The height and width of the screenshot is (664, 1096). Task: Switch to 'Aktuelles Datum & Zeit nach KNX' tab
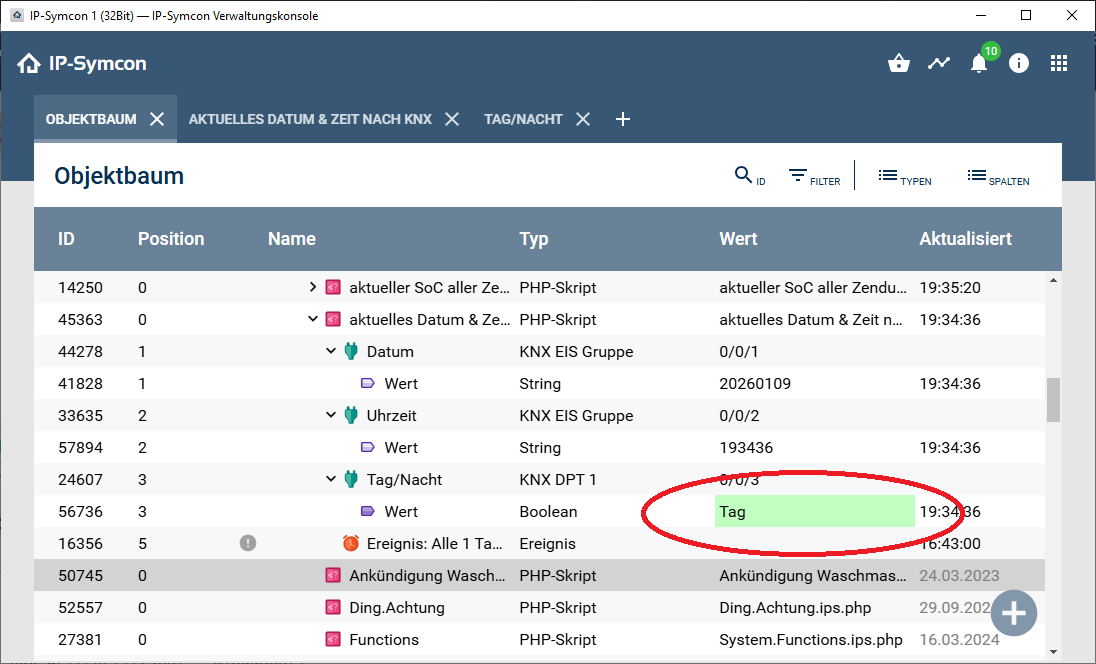(310, 119)
